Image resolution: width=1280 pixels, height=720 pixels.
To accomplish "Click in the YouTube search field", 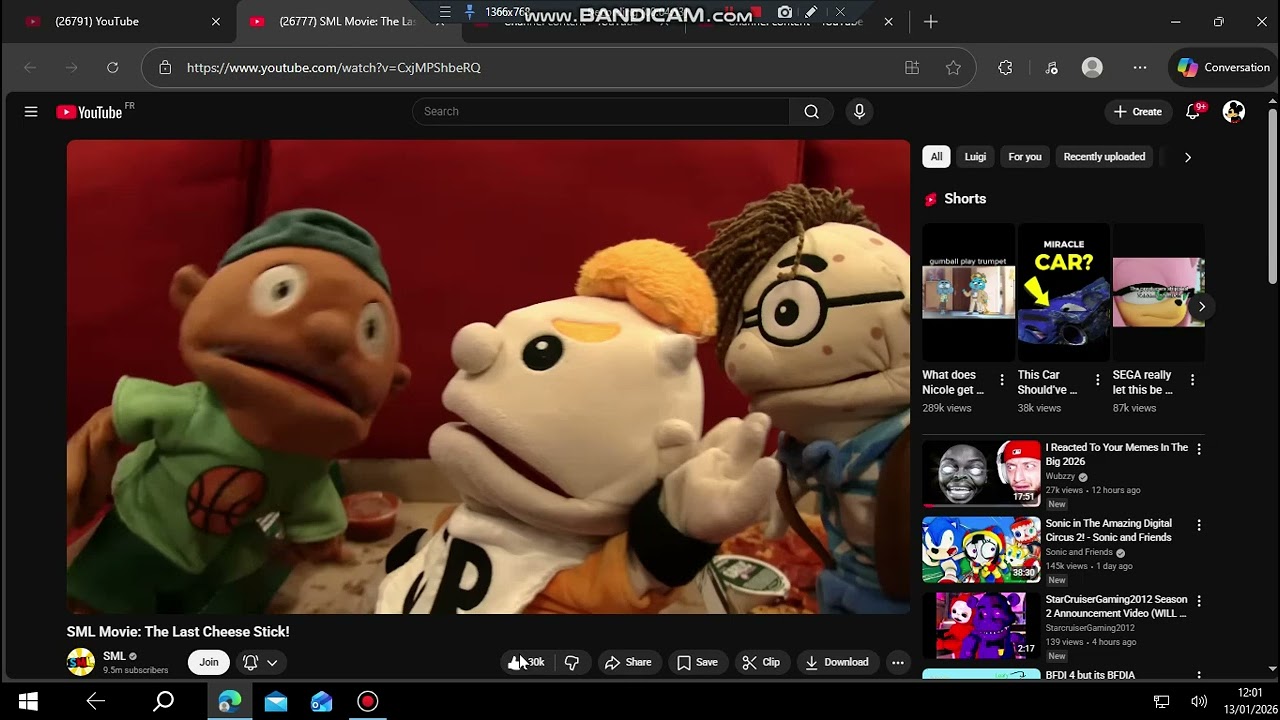I will (x=601, y=111).
